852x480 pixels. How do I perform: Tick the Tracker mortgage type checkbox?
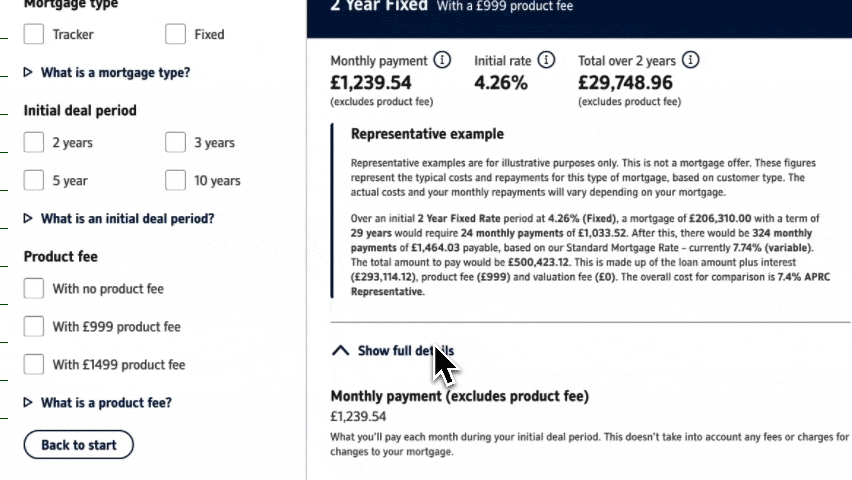pyautogui.click(x=34, y=35)
